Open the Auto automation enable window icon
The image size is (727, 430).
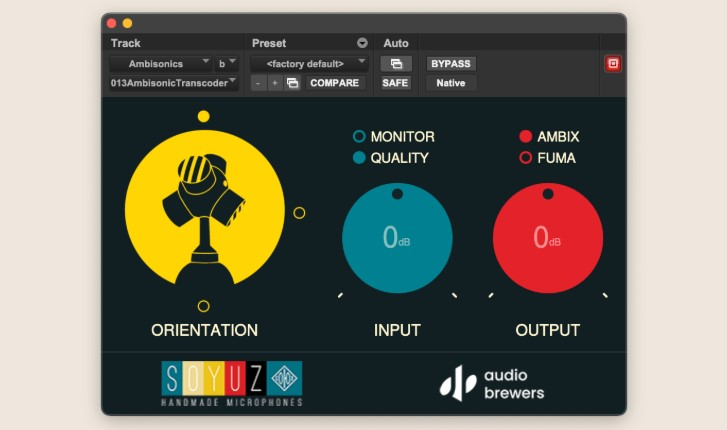pyautogui.click(x=395, y=64)
